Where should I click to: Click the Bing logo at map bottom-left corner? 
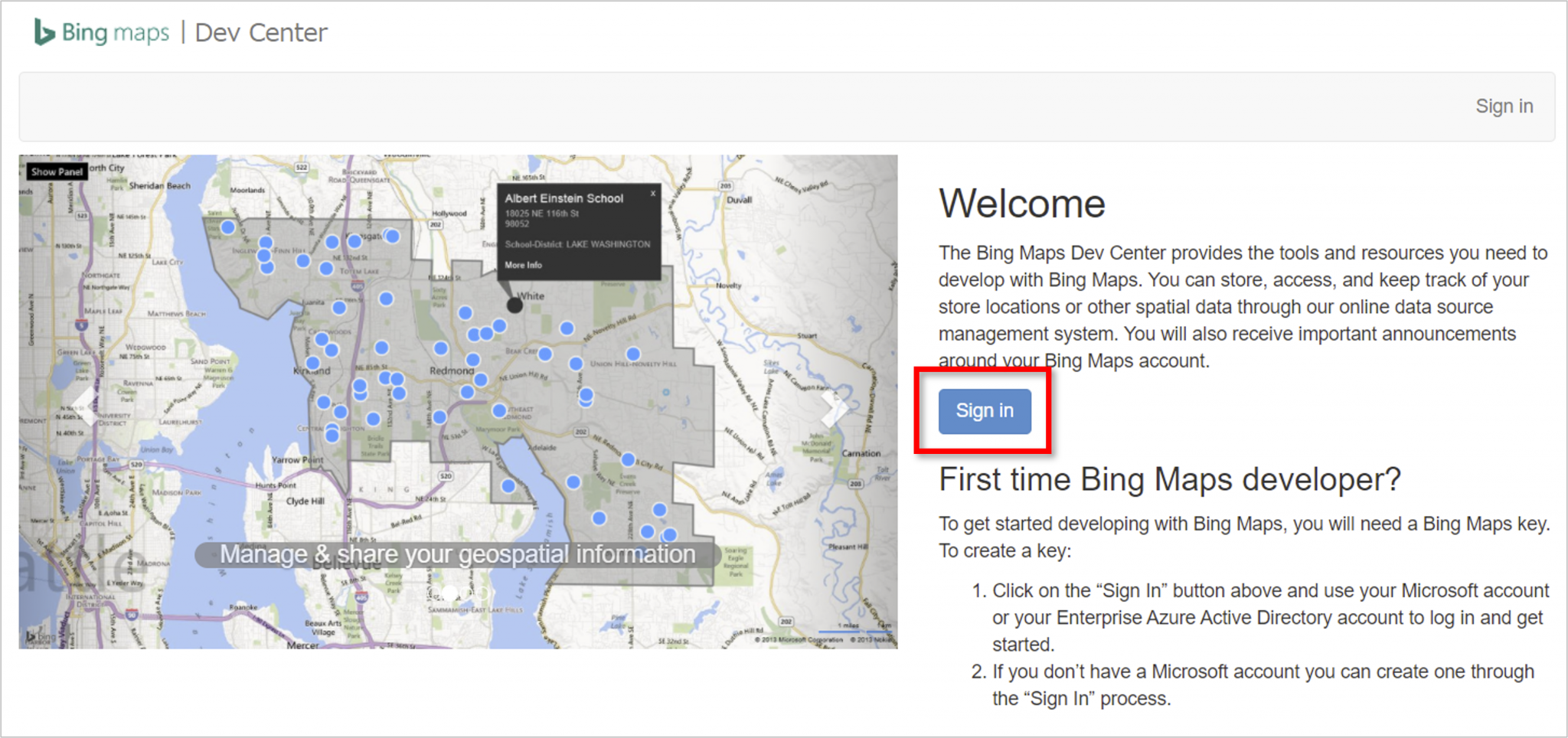coord(40,637)
